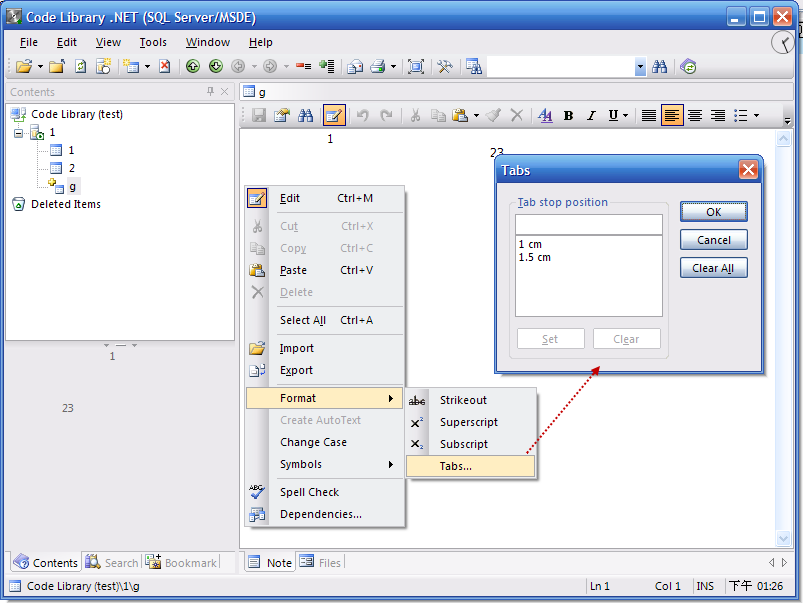Switch to the Search tab

pyautogui.click(x=112, y=563)
